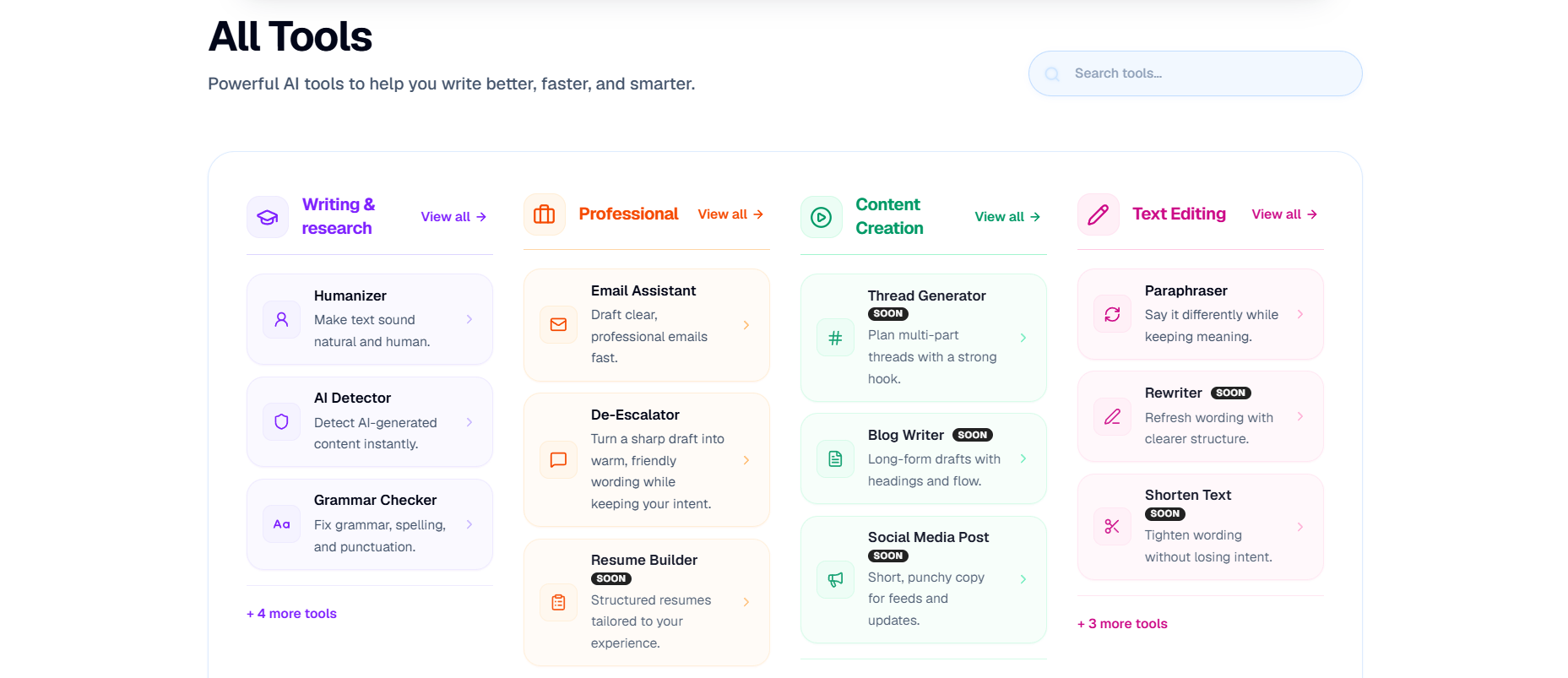Image resolution: width=1568 pixels, height=678 pixels.
Task: Show the 3 more tools link
Action: pyautogui.click(x=1122, y=624)
